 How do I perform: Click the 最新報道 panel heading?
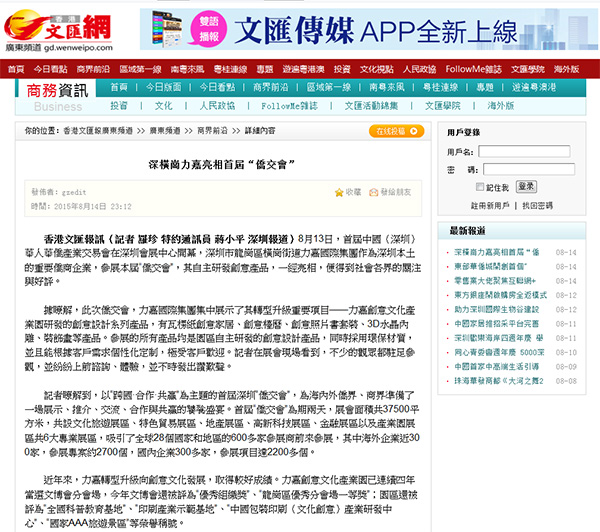[x=468, y=230]
